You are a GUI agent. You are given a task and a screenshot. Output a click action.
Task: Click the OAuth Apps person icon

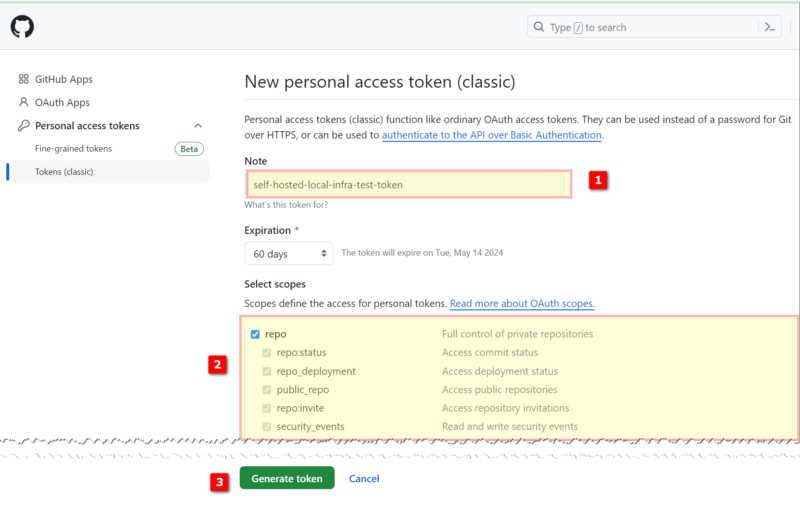(23, 102)
